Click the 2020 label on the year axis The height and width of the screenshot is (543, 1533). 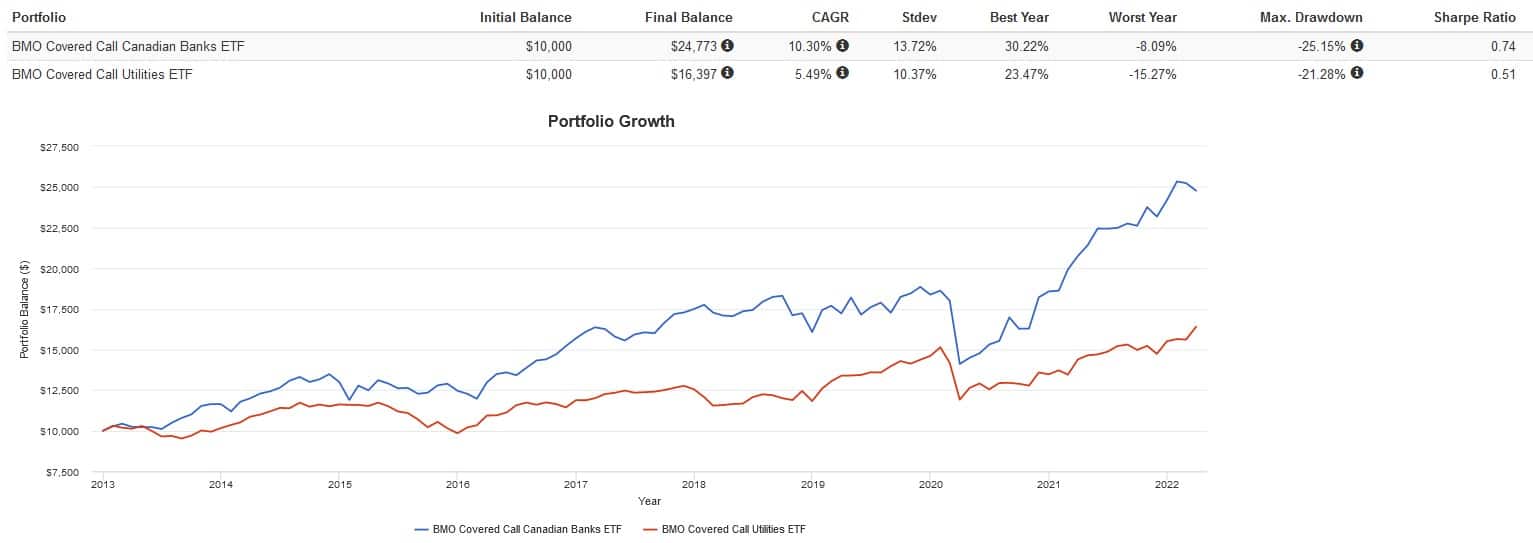pos(930,485)
